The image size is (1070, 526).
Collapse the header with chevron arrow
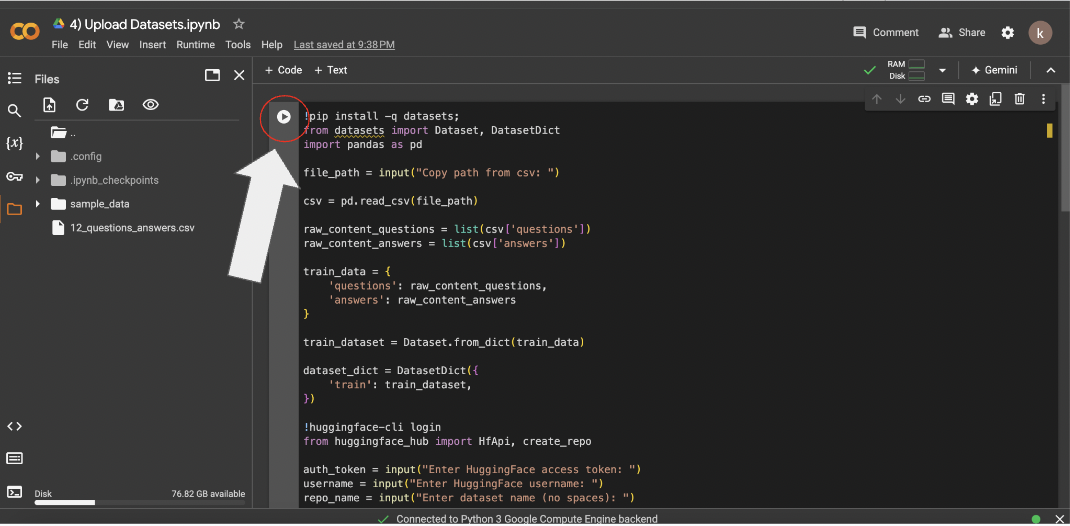coord(1050,70)
